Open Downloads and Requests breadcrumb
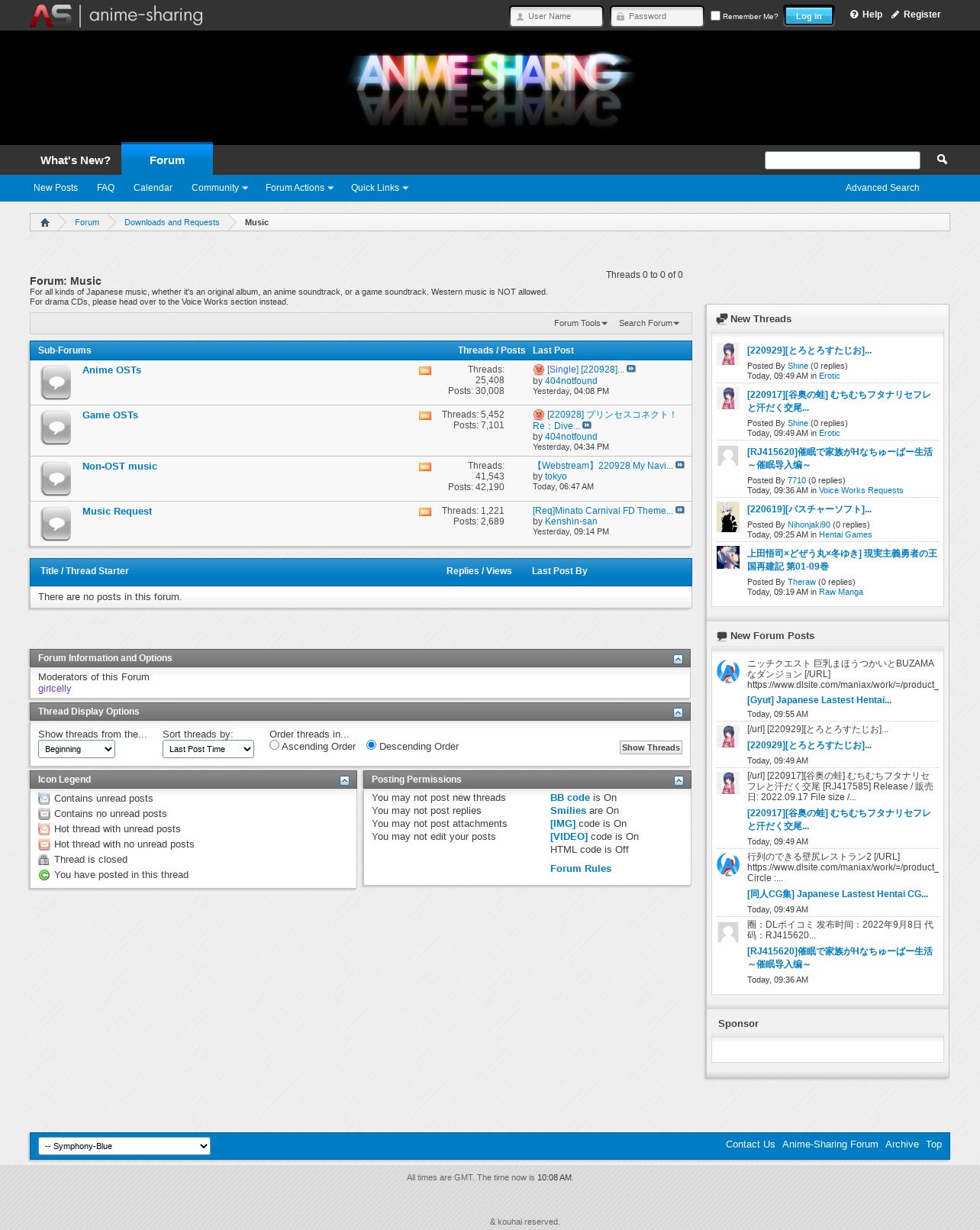The width and height of the screenshot is (980, 1230). 172,222
